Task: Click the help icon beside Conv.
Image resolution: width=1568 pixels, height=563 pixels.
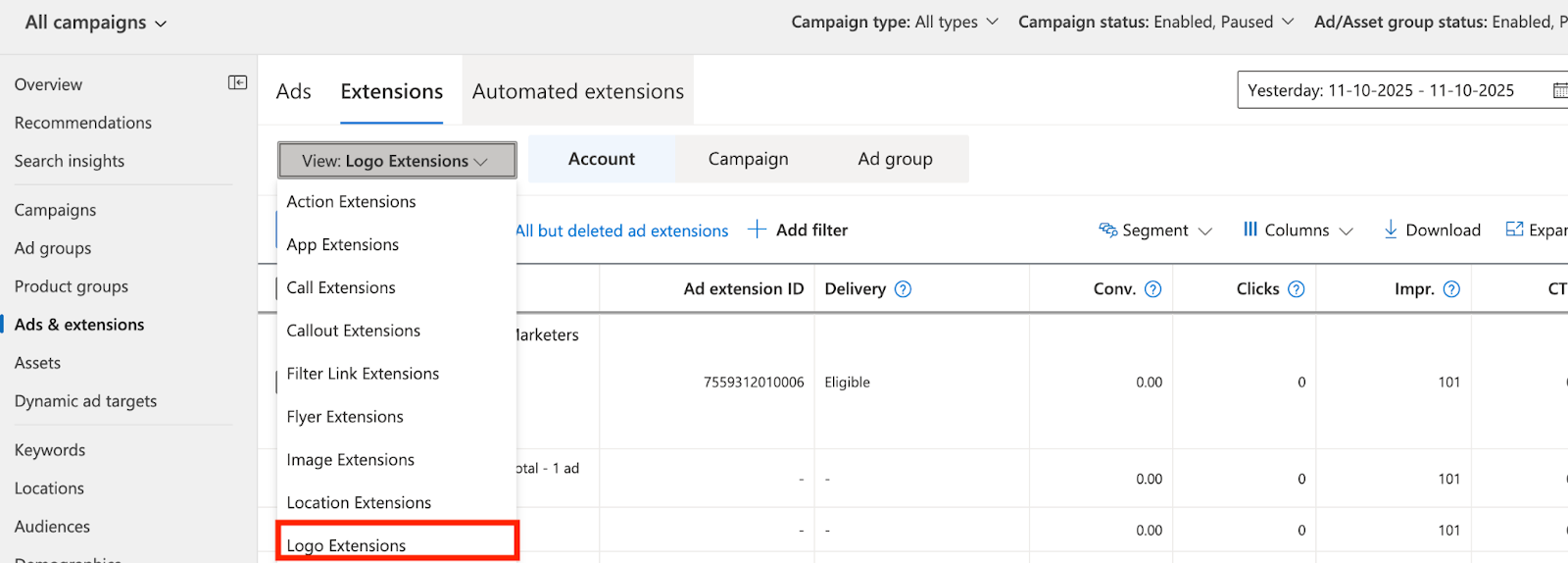Action: (x=1153, y=289)
